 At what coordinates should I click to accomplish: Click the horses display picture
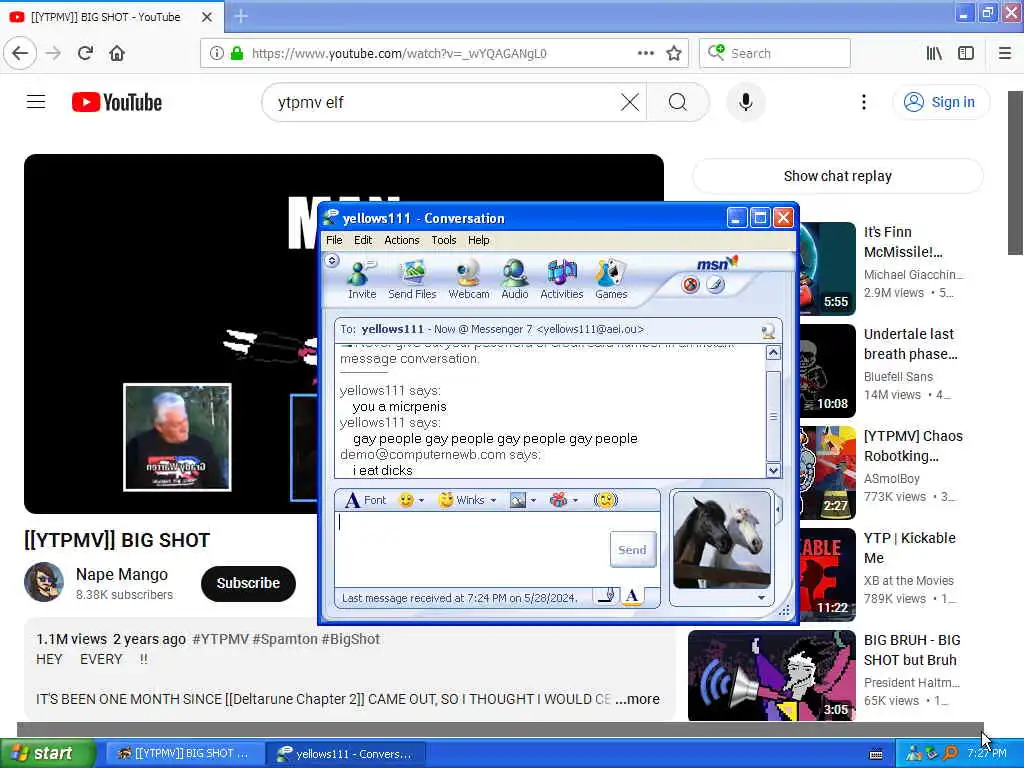click(x=722, y=541)
